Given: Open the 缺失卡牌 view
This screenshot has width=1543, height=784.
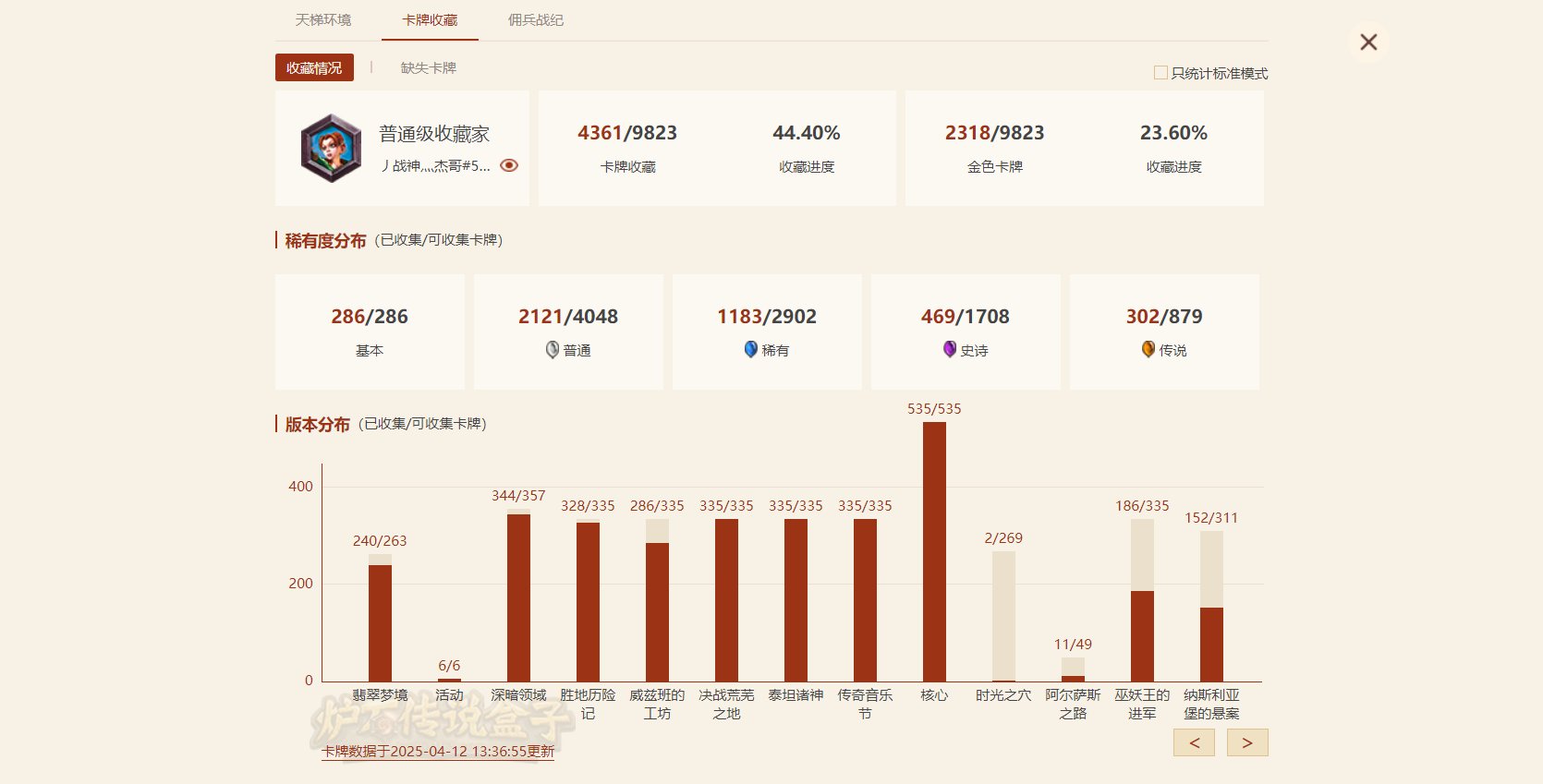Looking at the screenshot, I should click(x=428, y=67).
